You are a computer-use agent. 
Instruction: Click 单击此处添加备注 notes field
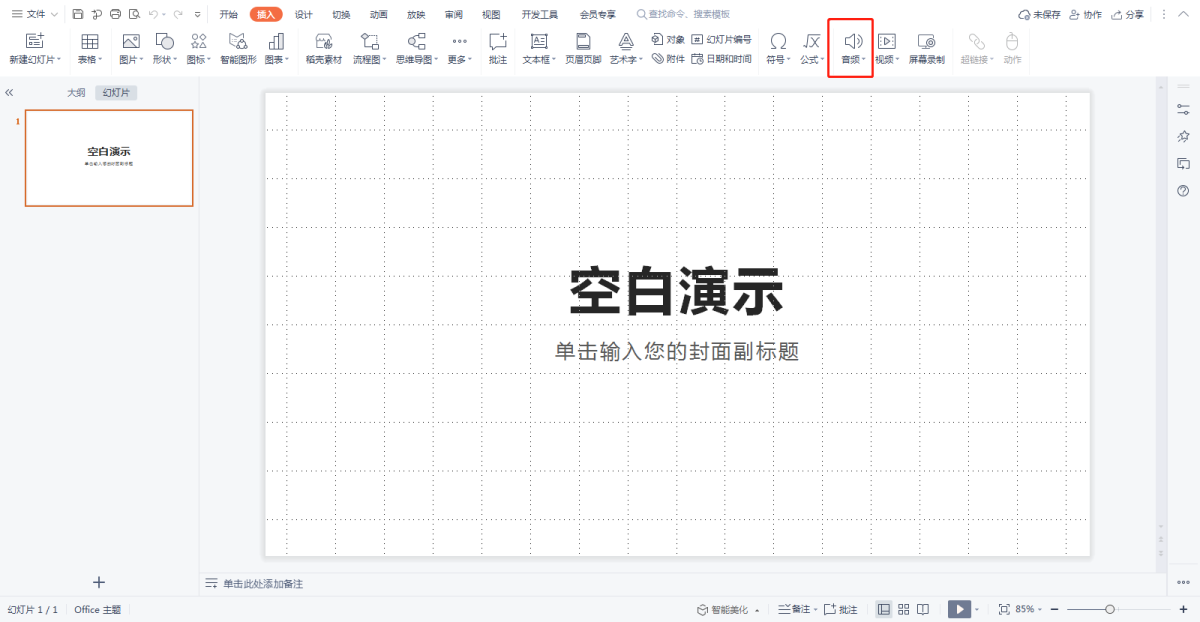(263, 583)
